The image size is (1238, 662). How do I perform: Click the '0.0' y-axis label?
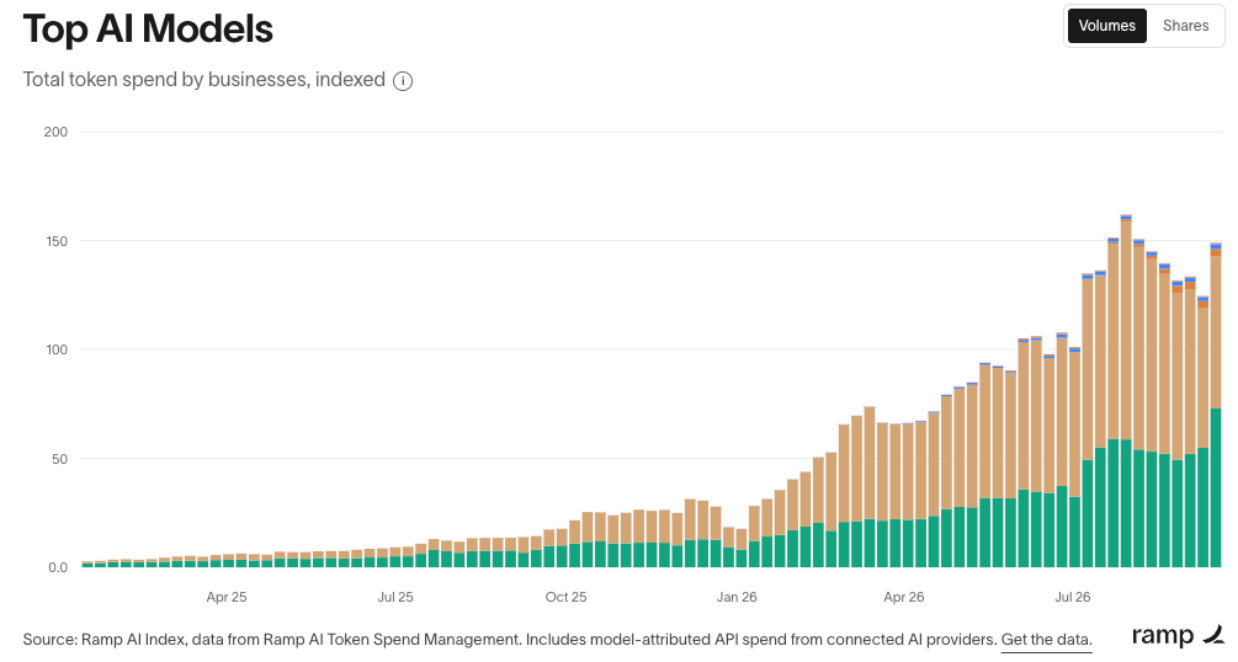57,568
